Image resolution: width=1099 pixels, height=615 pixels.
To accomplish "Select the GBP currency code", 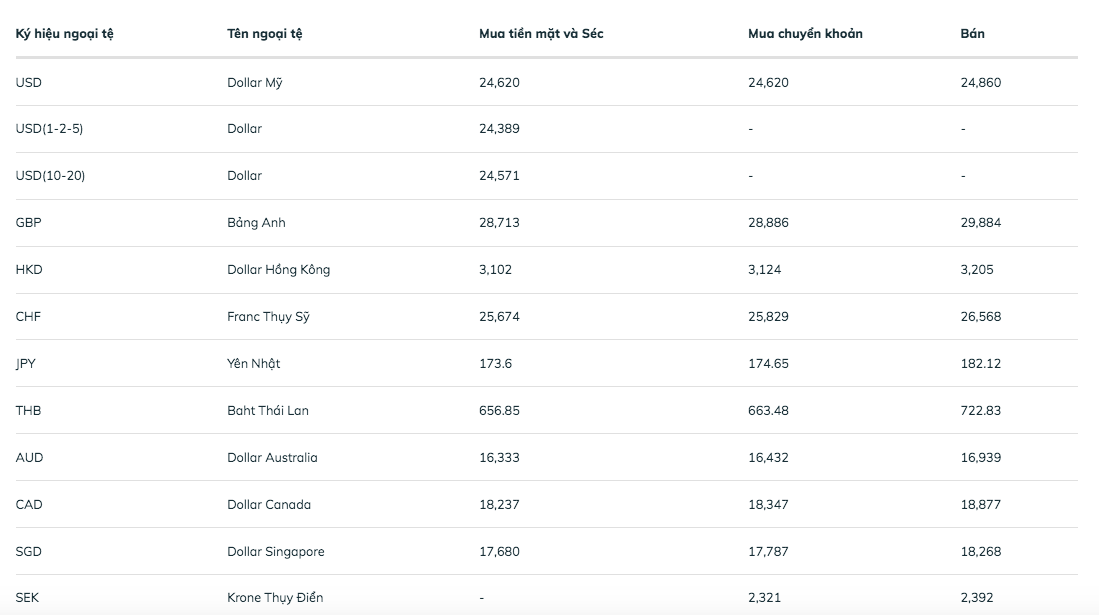I will tap(29, 223).
